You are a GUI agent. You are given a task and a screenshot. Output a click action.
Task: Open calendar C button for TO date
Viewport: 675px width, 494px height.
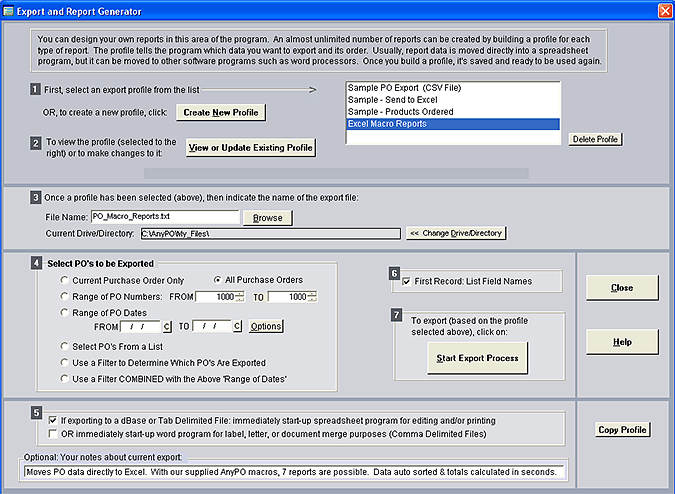click(237, 326)
